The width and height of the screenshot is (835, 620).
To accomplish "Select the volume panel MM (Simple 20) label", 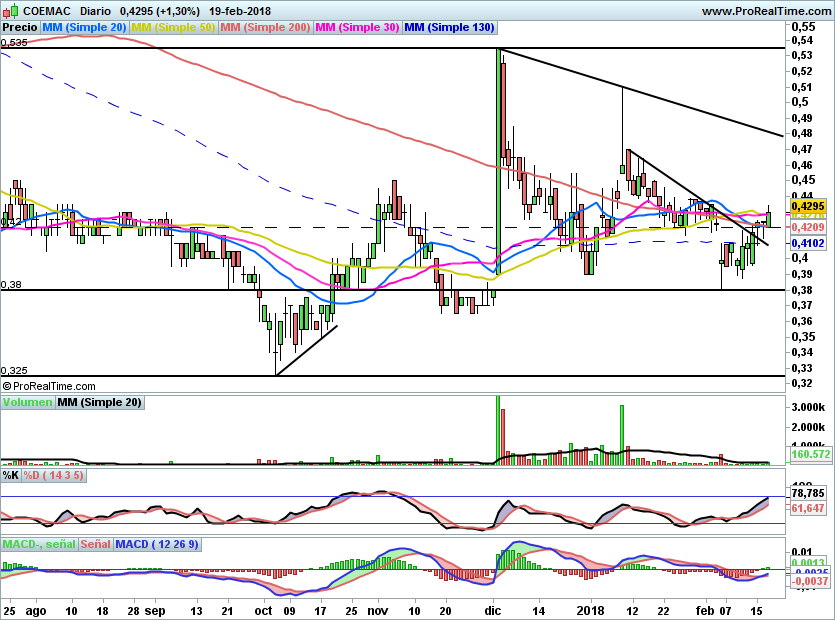I will [x=99, y=402].
